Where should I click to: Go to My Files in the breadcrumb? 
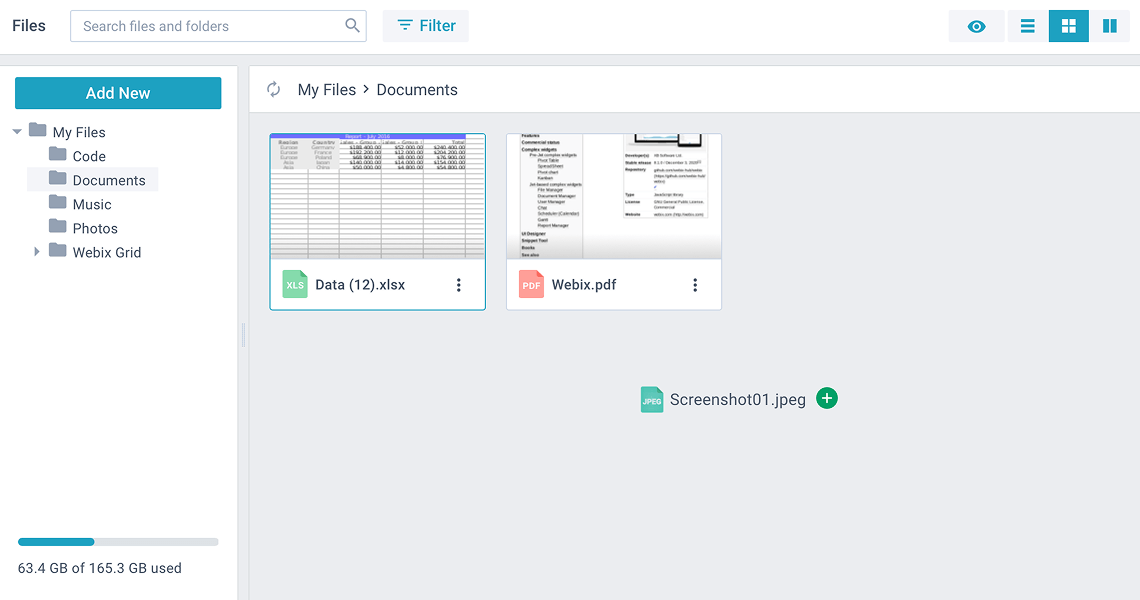pos(327,90)
